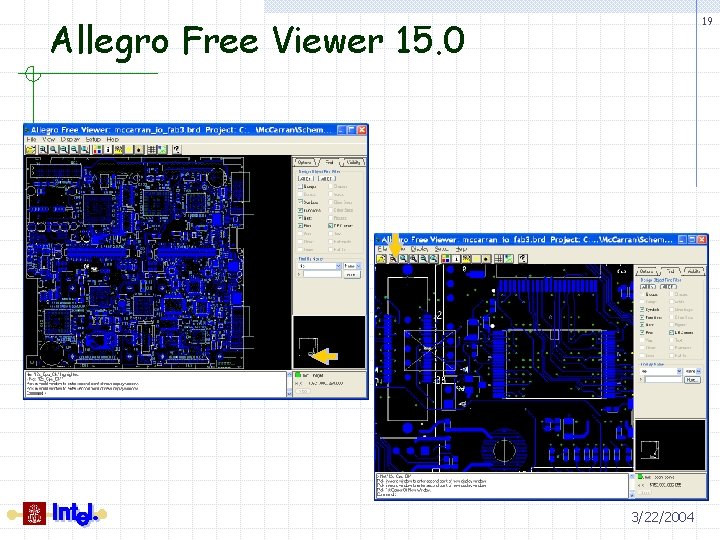Click All Off button in zoomed-in window
Viewport: 720px width, 540px height.
(668, 287)
